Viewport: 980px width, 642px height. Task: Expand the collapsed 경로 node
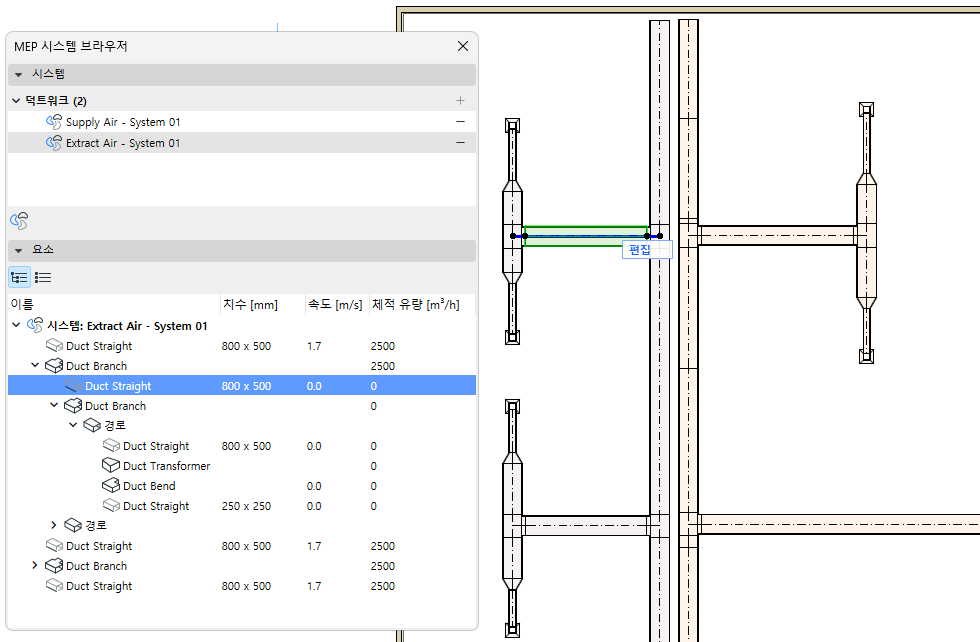pyautogui.click(x=54, y=525)
